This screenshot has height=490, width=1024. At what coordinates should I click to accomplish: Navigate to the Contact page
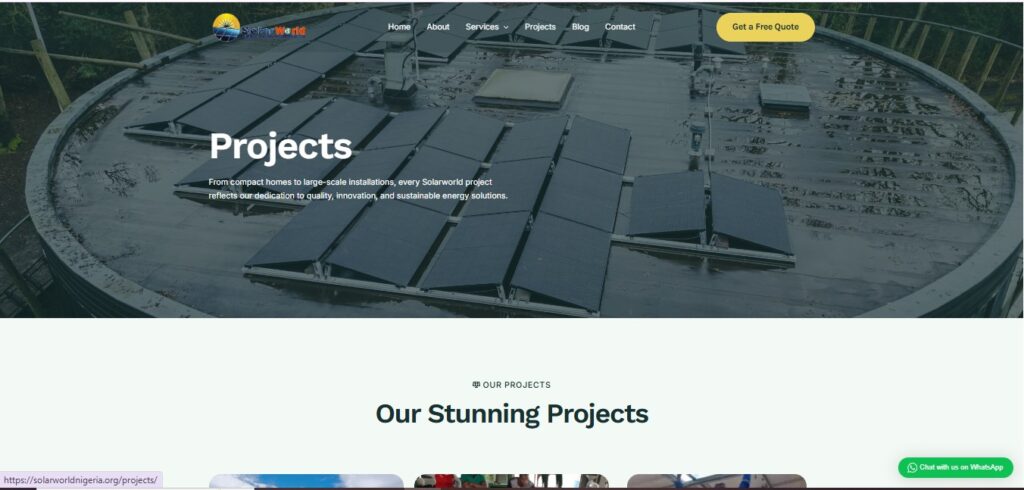620,27
